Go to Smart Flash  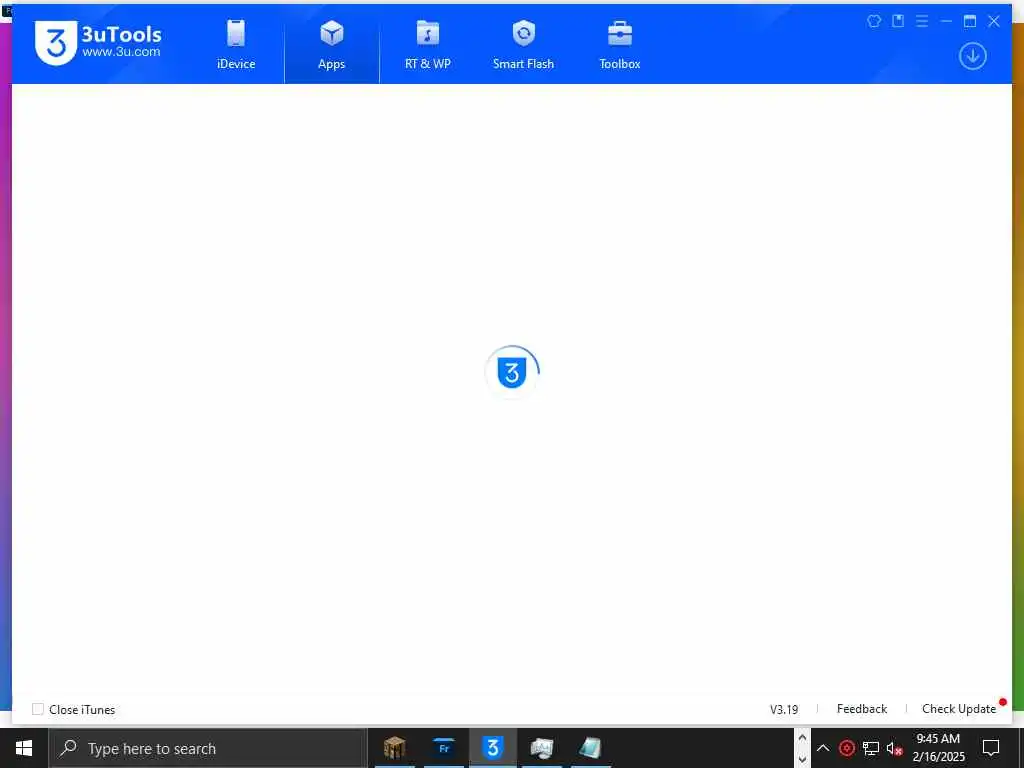[x=523, y=45]
